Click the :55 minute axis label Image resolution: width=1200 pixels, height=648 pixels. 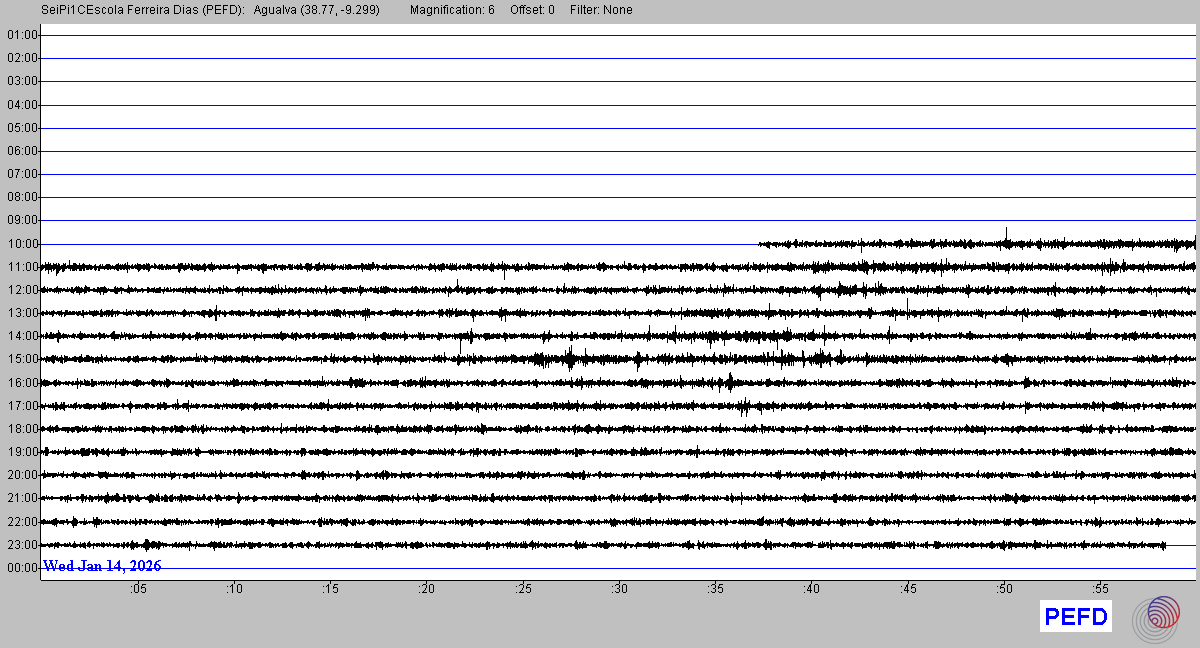click(1100, 589)
